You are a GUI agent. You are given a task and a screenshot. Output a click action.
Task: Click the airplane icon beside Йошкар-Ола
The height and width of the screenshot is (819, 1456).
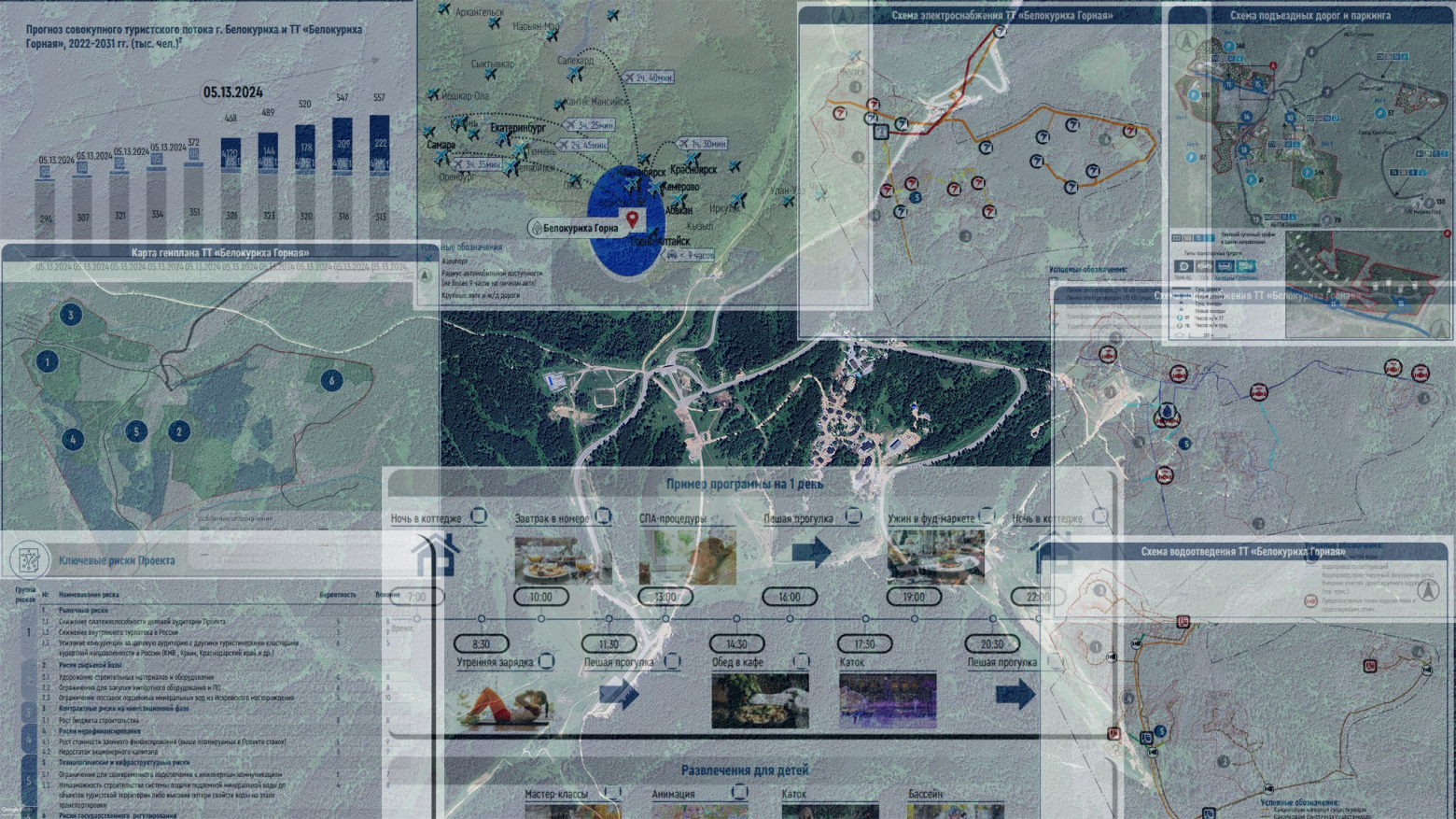click(432, 94)
